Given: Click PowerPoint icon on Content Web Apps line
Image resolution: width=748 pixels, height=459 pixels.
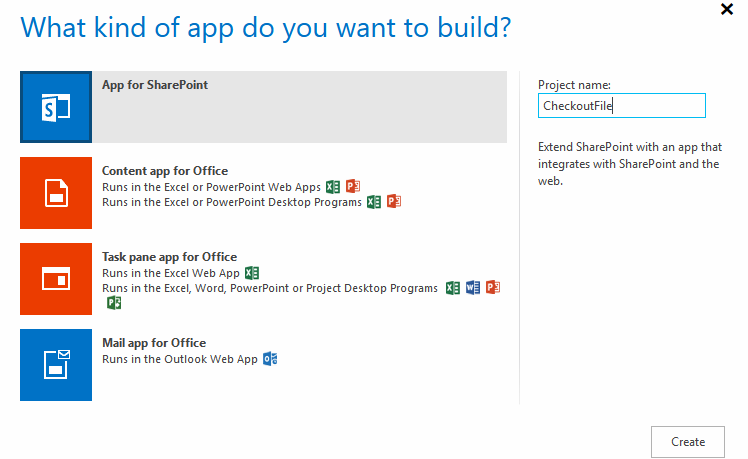Looking at the screenshot, I should [x=352, y=187].
